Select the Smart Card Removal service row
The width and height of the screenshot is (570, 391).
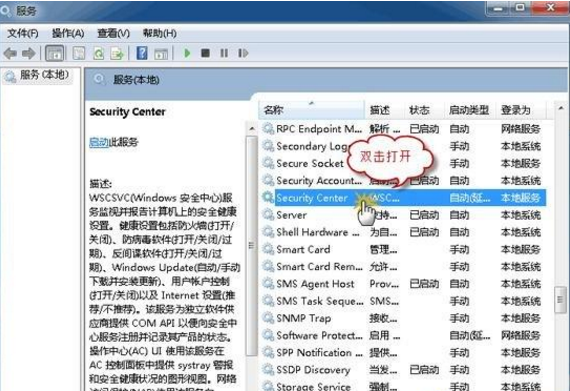click(404, 266)
